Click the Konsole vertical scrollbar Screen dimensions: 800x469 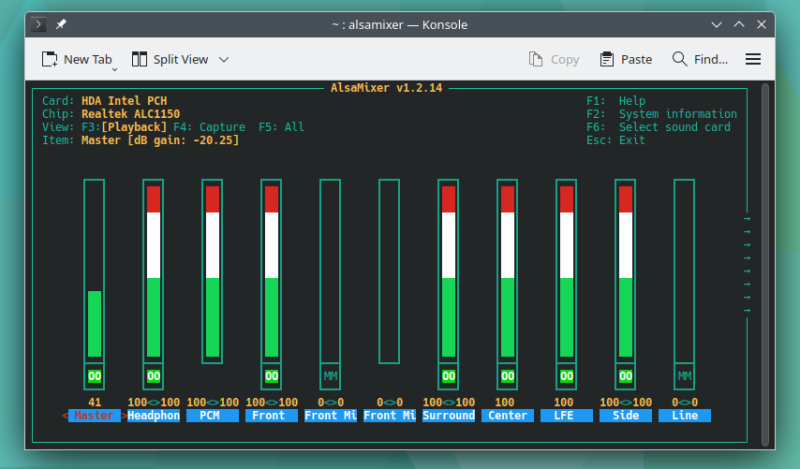tap(765, 264)
